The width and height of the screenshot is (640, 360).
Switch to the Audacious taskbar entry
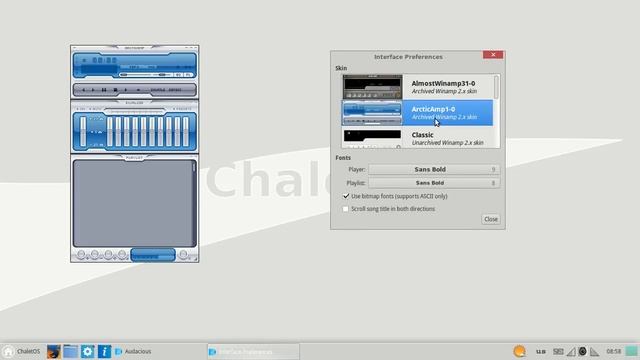coord(159,351)
